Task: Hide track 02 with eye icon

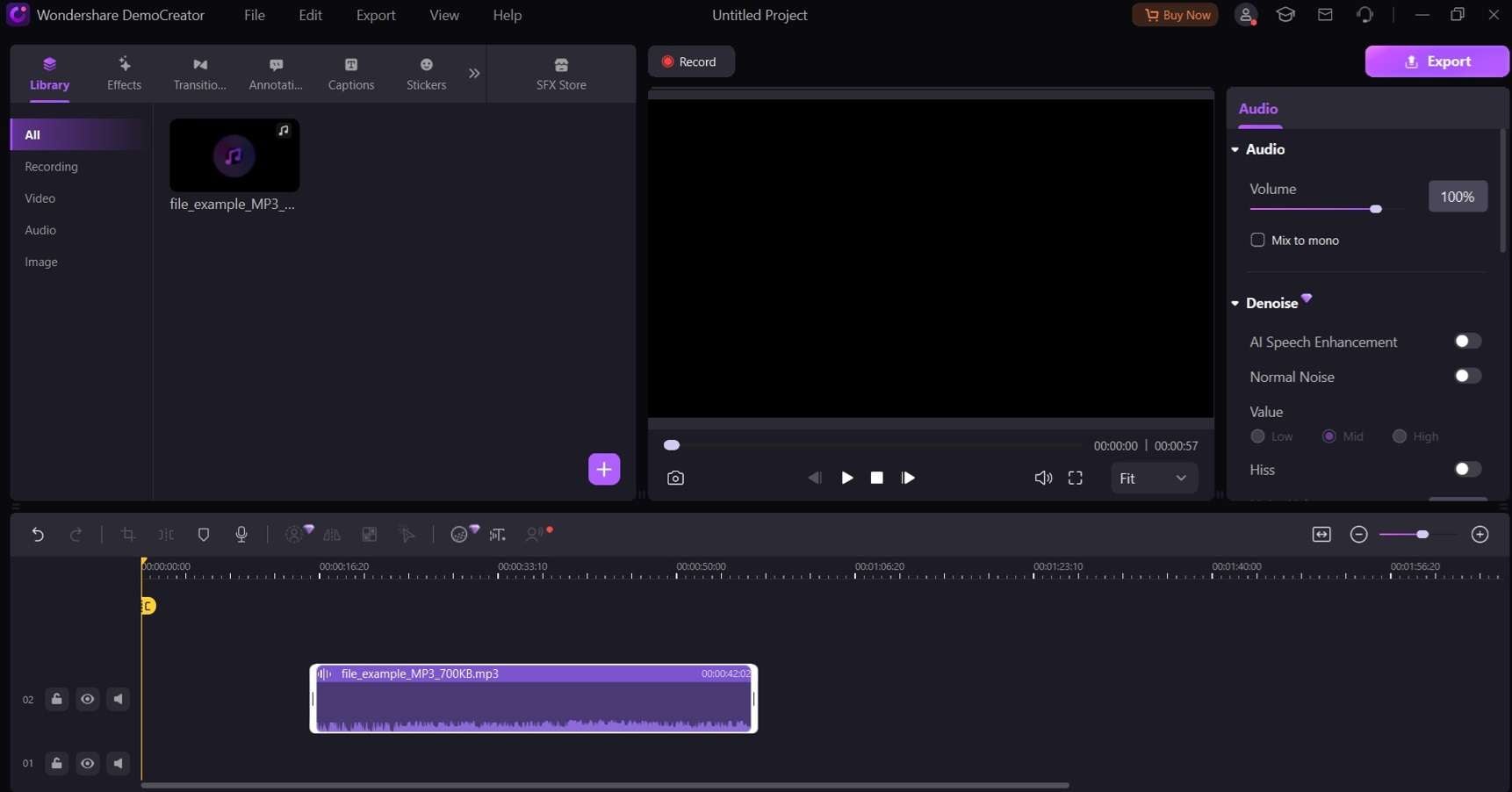Action: pos(87,699)
